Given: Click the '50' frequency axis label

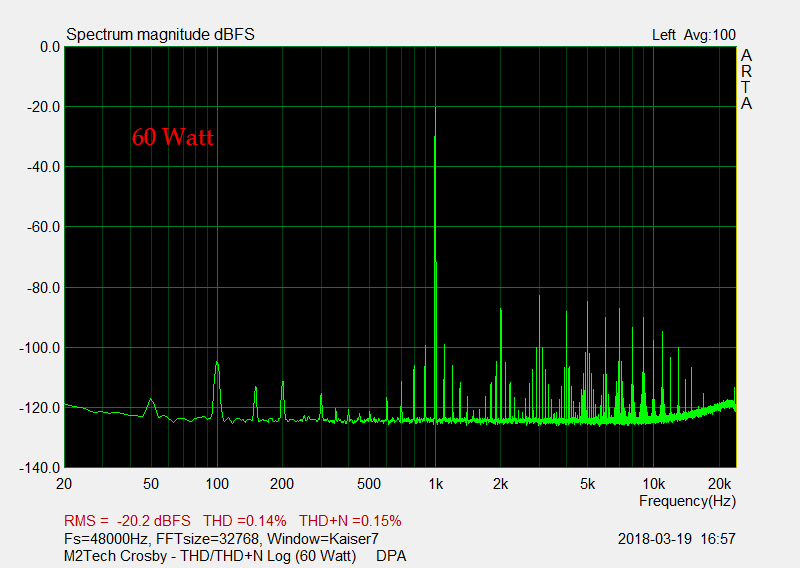Looking at the screenshot, I should tap(151, 484).
